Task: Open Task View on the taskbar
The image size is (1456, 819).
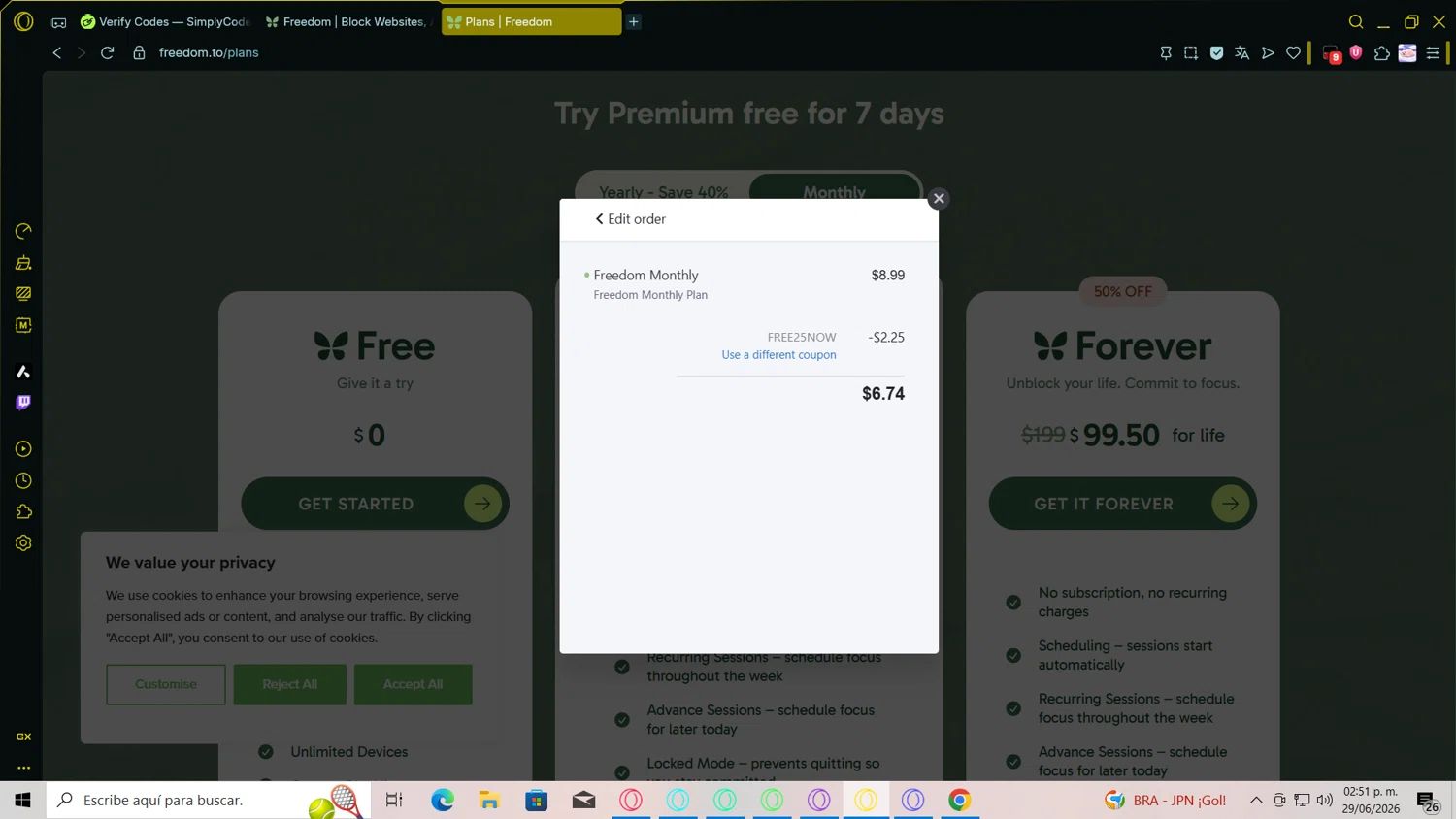Action: point(394,800)
